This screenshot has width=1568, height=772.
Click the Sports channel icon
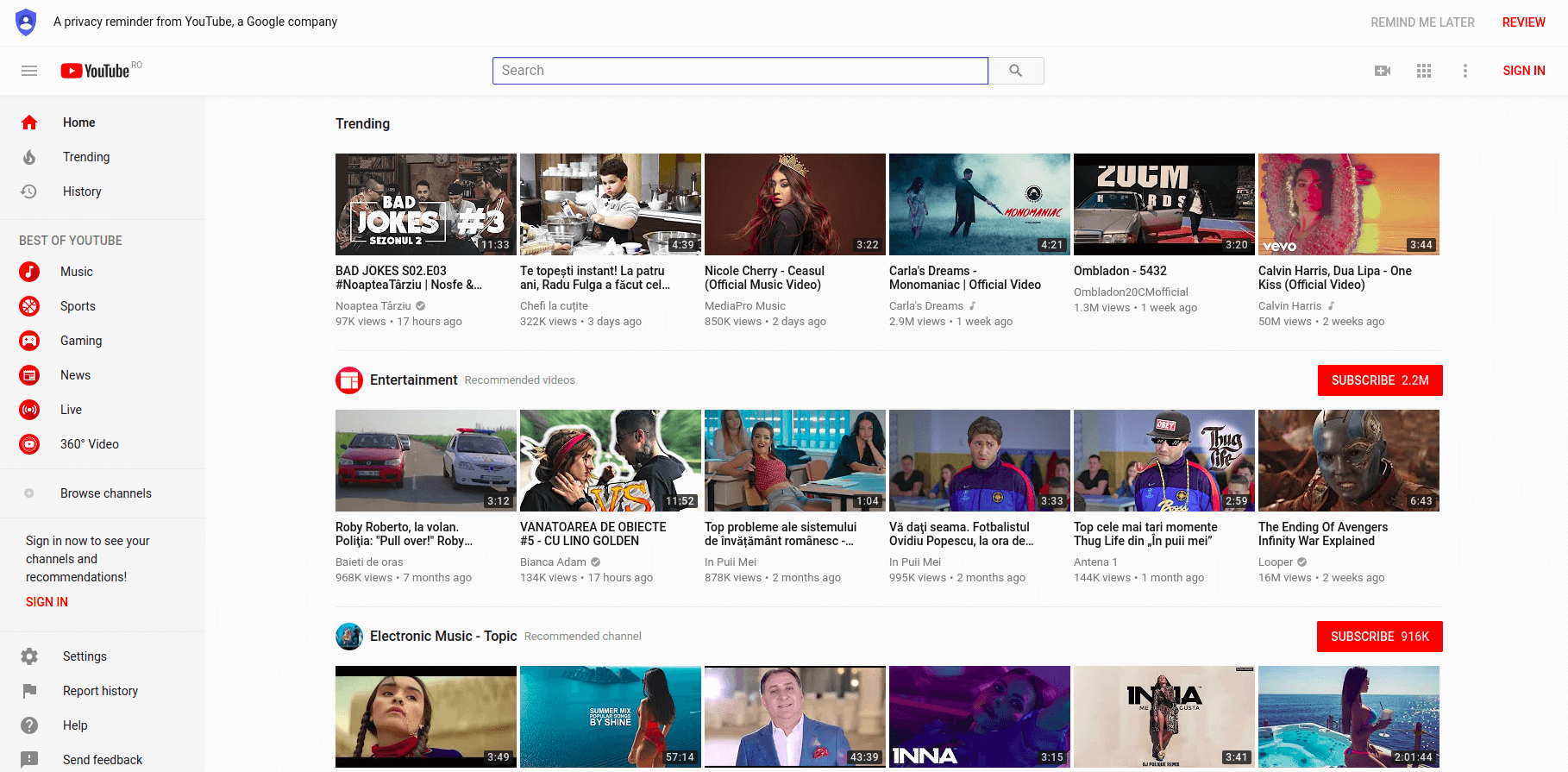pyautogui.click(x=29, y=306)
